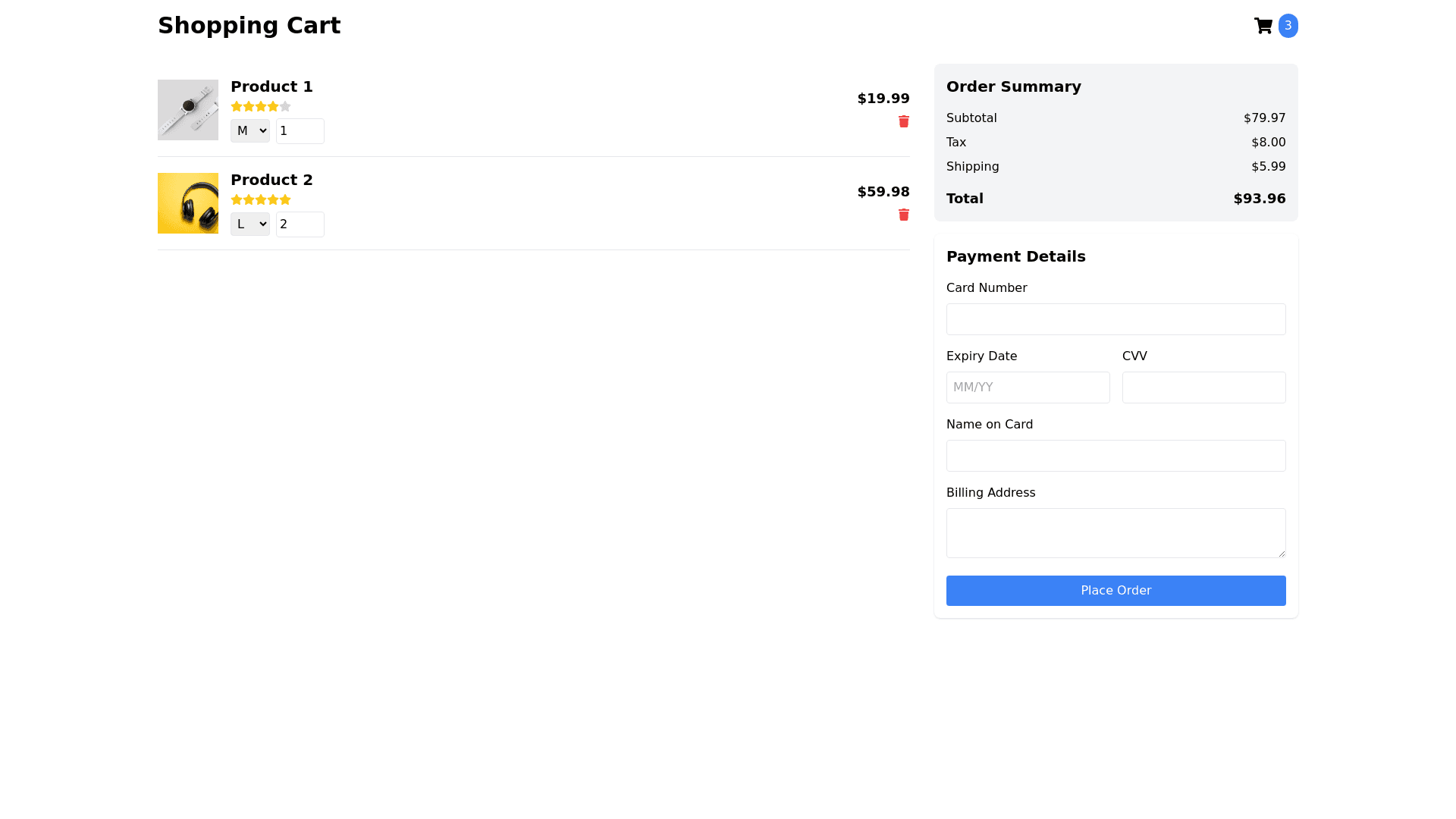
Task: Click the Product 2 title
Action: [271, 180]
